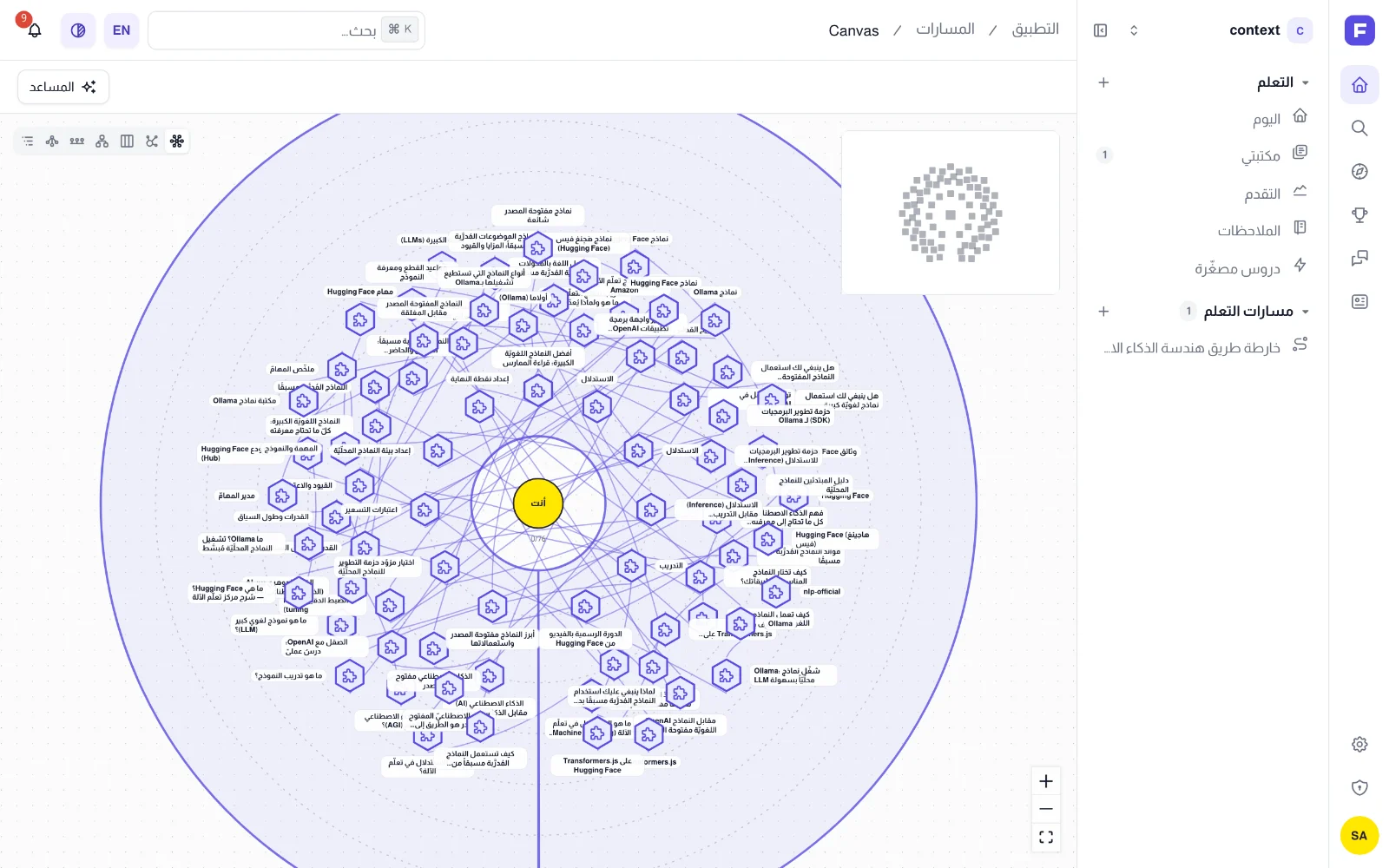Open settings gear in the icon rail
The height and width of the screenshot is (868, 1389).
[x=1359, y=745]
